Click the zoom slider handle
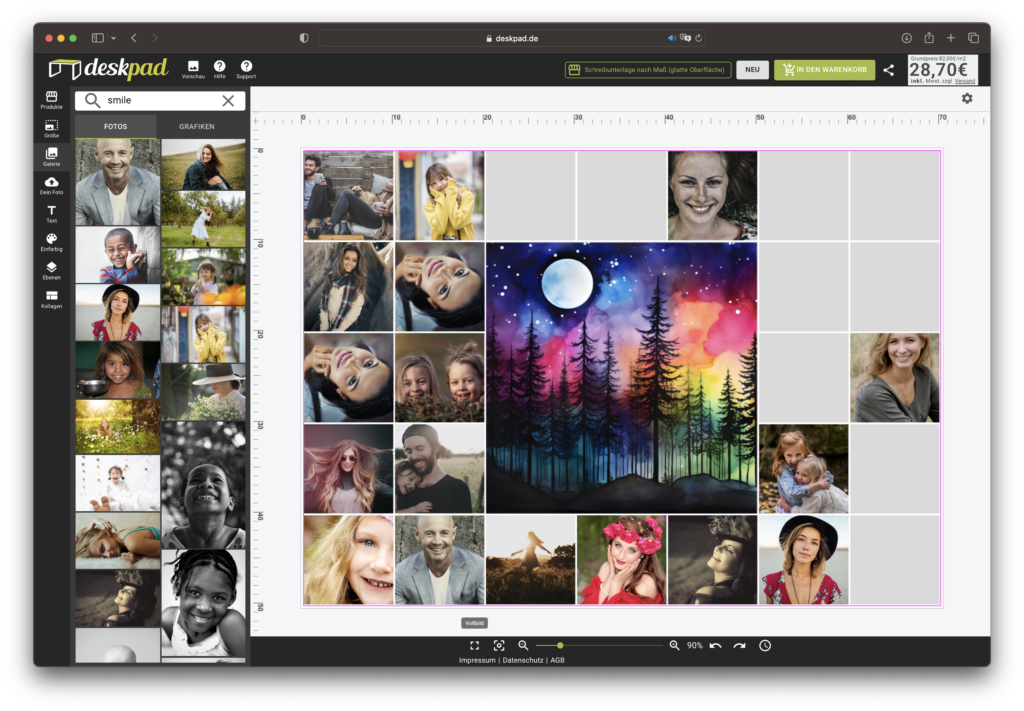 (560, 646)
